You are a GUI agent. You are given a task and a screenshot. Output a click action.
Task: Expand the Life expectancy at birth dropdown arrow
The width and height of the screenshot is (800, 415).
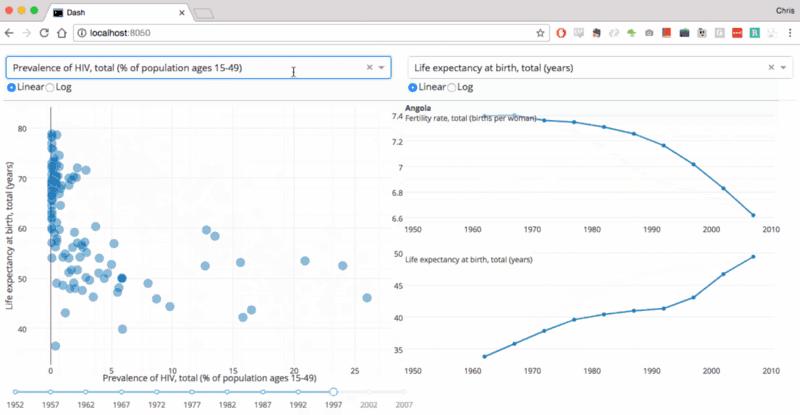pyautogui.click(x=783, y=67)
